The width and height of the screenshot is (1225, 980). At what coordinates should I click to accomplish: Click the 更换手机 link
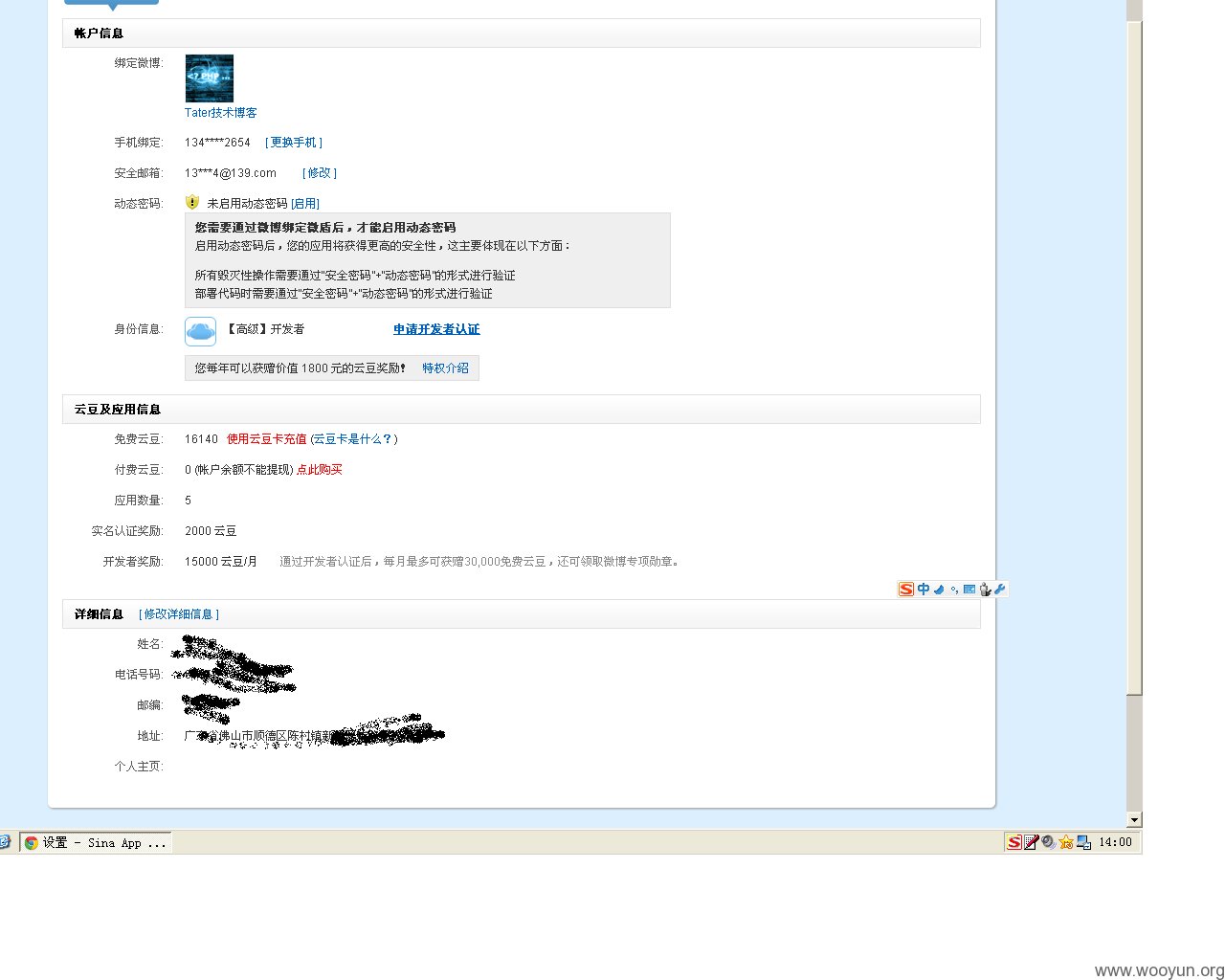pos(294,143)
